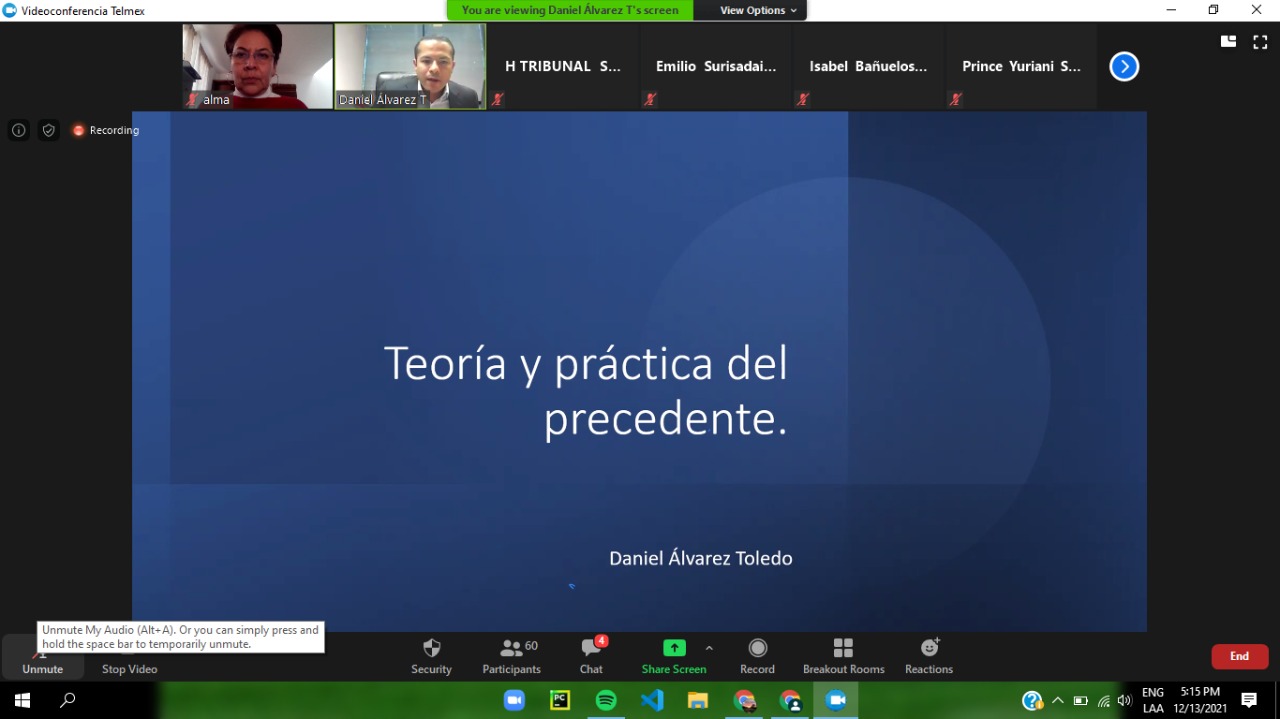1280x719 pixels.
Task: Open the View Options dropdown
Action: [x=759, y=10]
